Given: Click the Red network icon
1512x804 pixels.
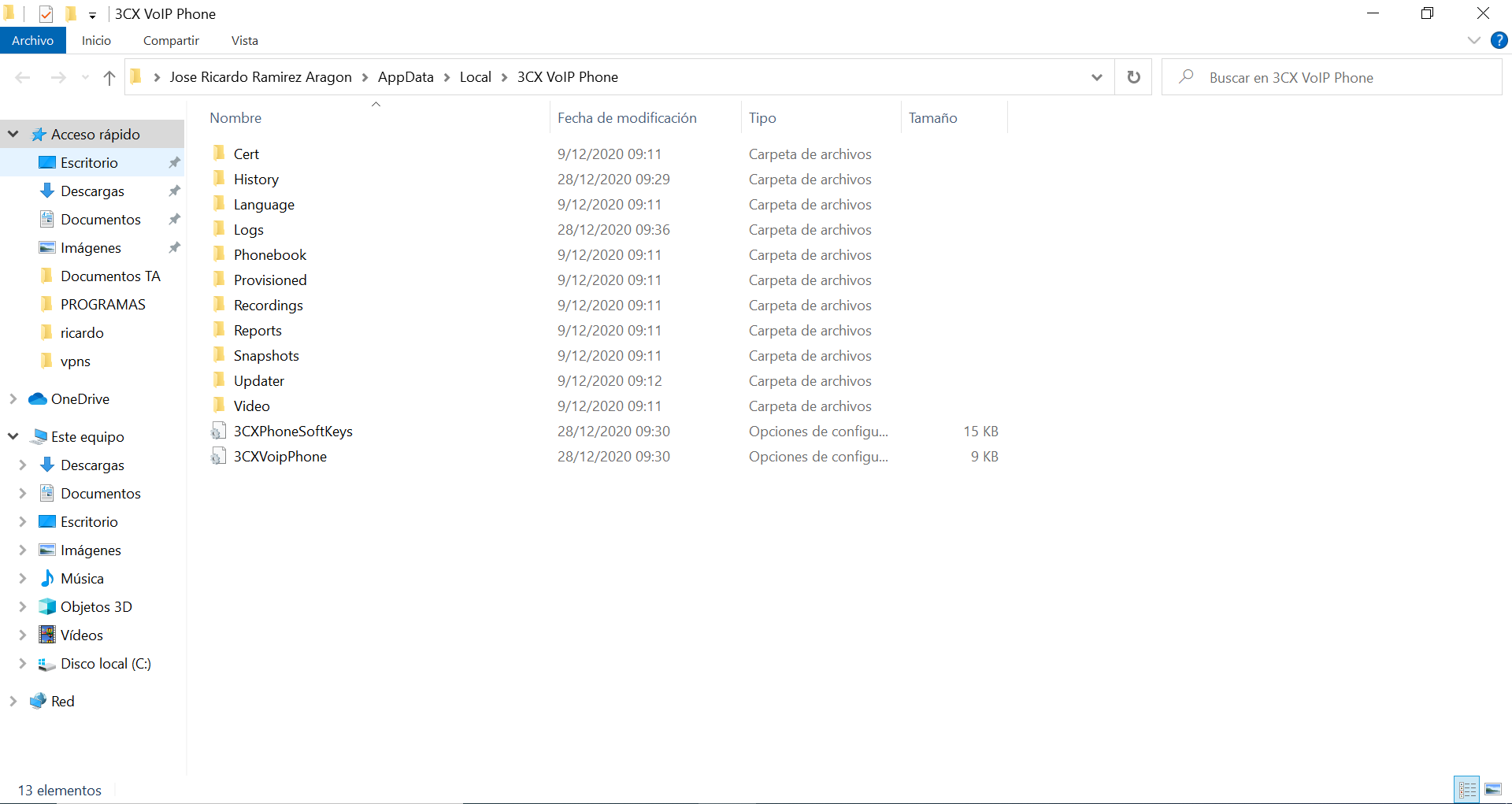Looking at the screenshot, I should point(38,701).
